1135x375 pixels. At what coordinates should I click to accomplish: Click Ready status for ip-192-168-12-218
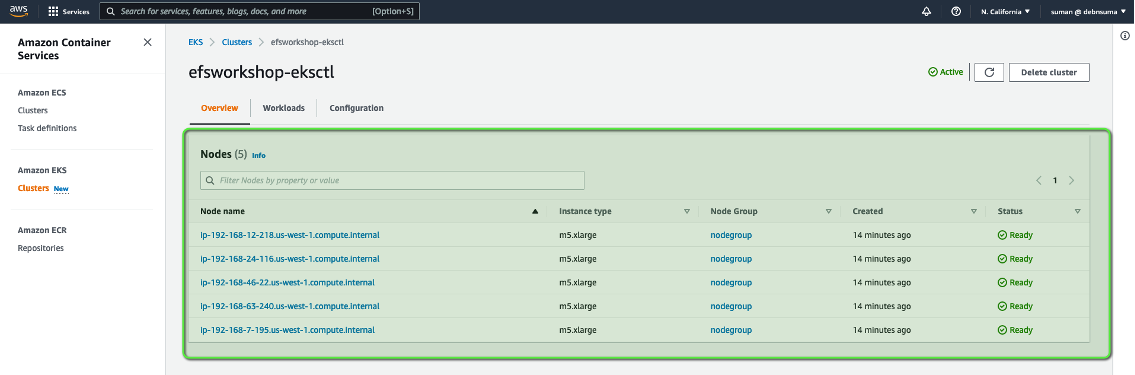coord(1015,235)
